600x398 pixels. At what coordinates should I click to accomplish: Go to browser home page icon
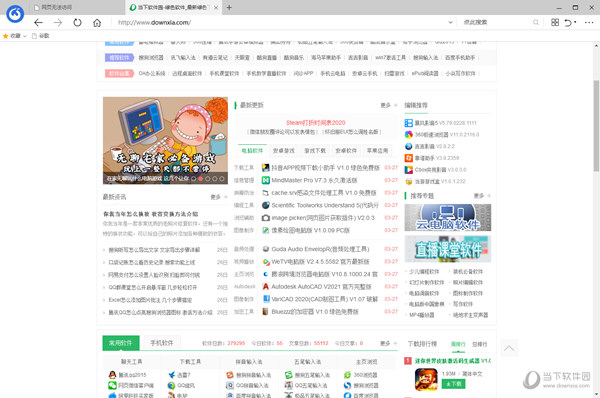[x=97, y=23]
